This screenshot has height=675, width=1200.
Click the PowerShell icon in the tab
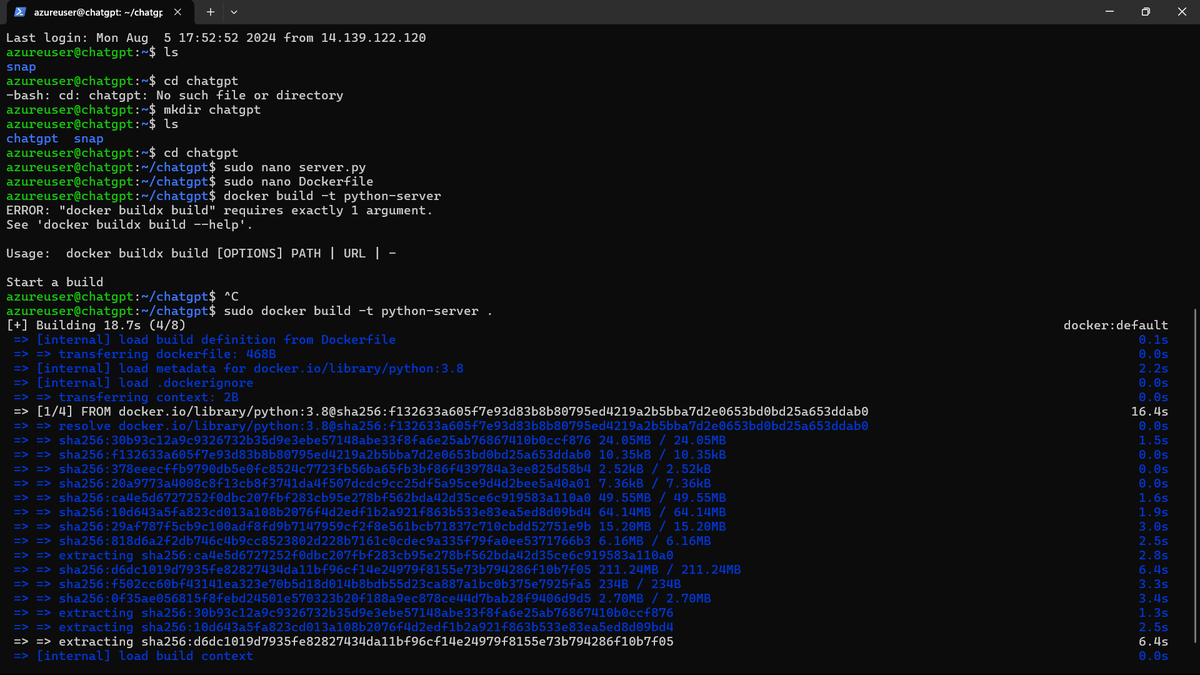click(20, 12)
